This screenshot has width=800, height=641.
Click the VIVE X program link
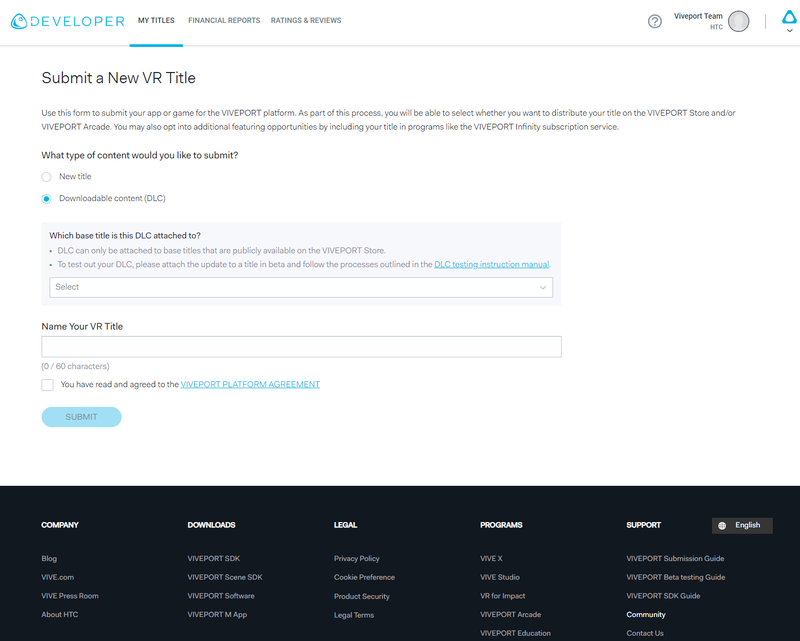pos(491,558)
